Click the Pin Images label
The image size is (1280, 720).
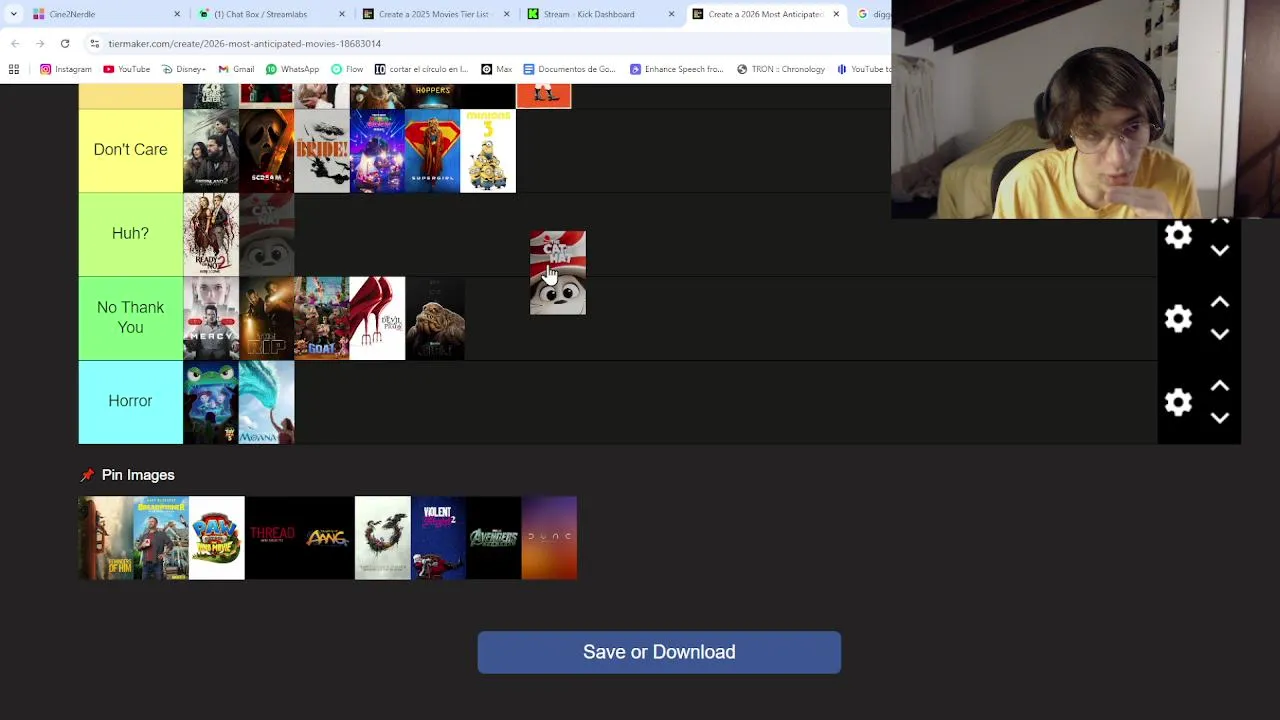point(138,475)
